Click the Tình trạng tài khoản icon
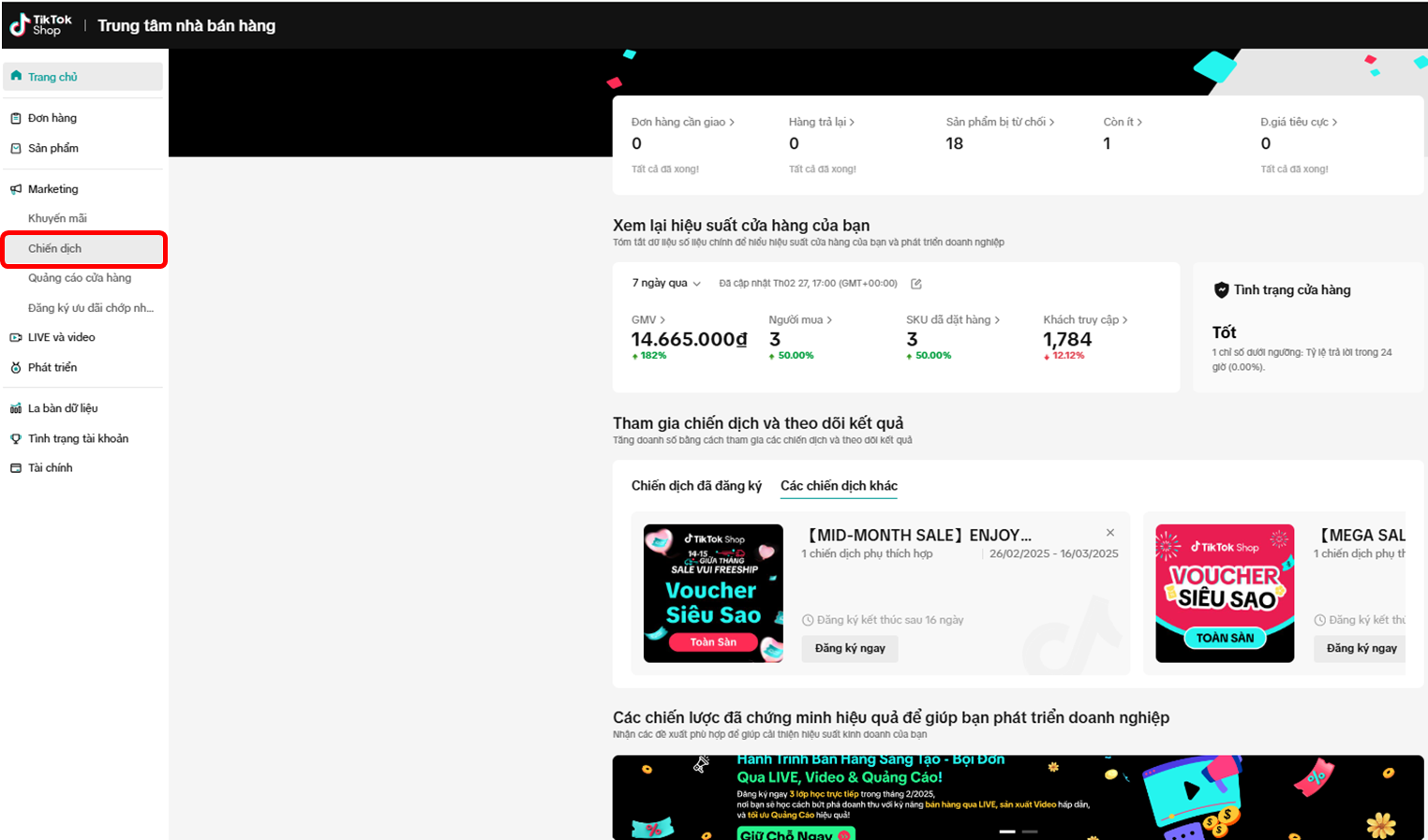 point(16,438)
